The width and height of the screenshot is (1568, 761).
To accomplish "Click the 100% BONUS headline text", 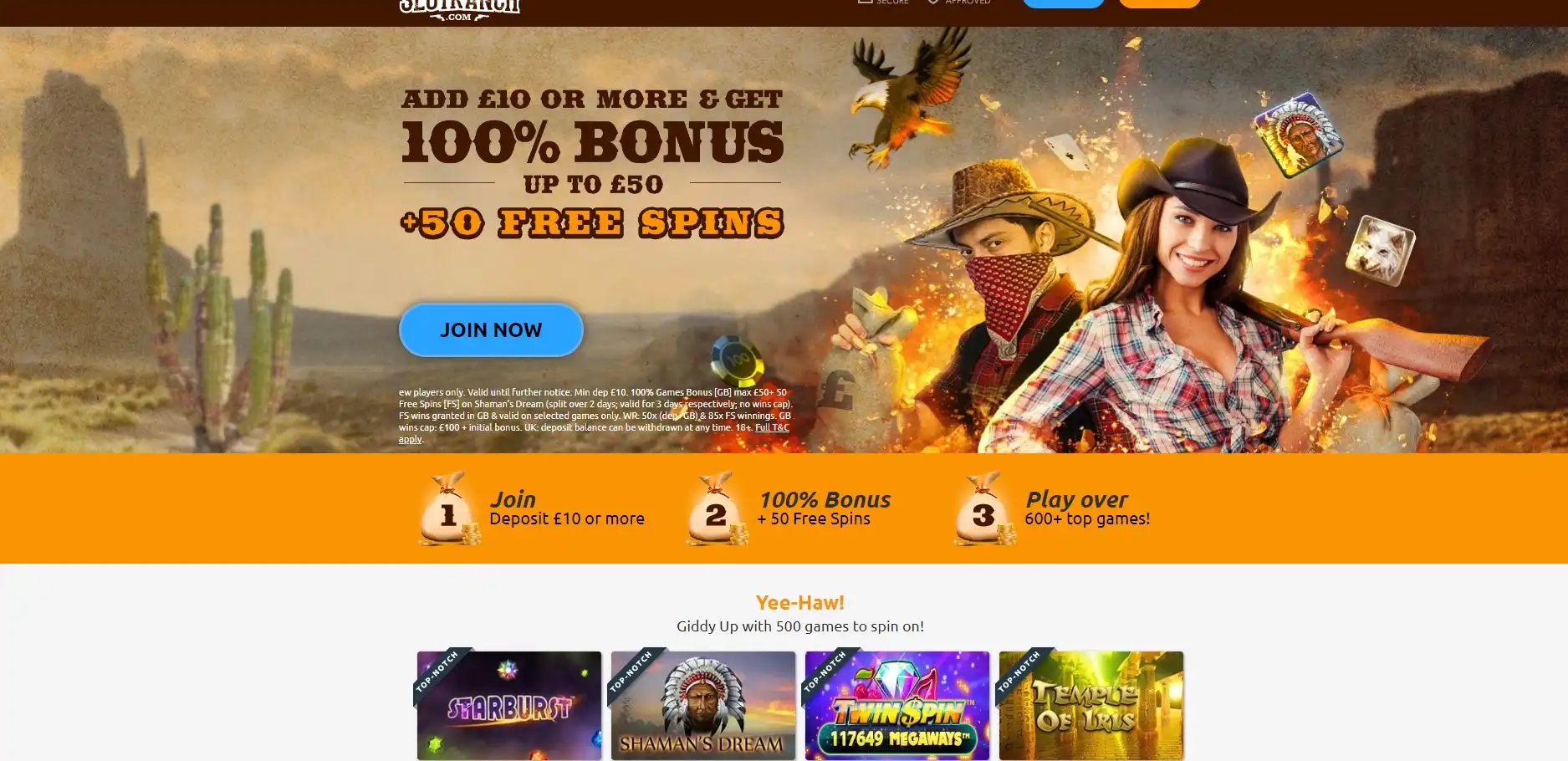I will (x=592, y=143).
